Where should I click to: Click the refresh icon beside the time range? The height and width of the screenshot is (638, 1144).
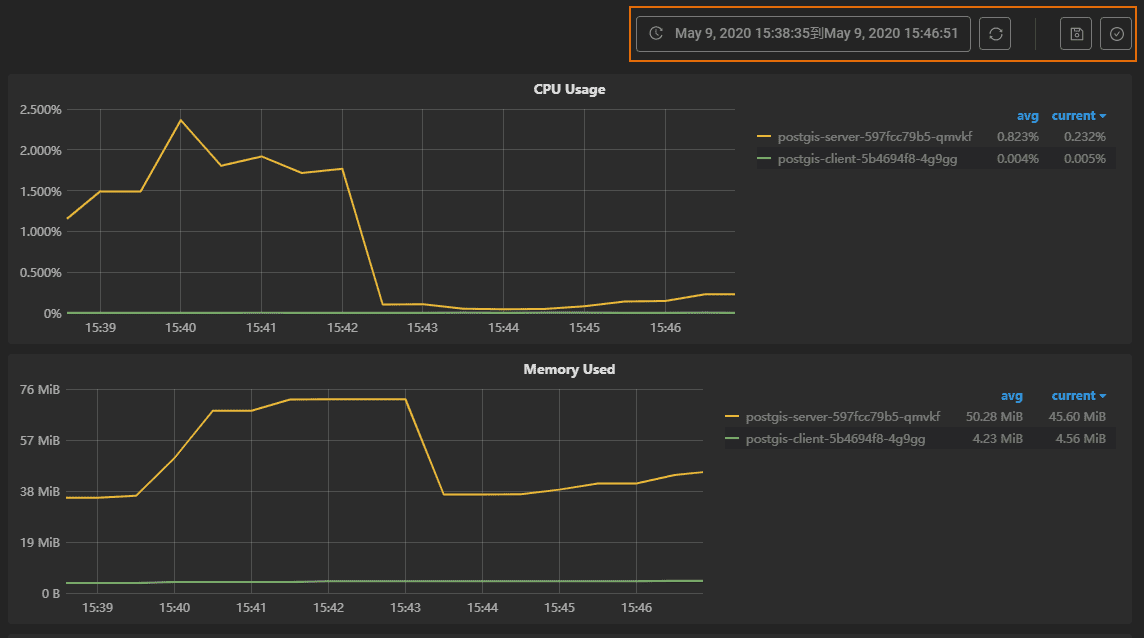point(995,33)
